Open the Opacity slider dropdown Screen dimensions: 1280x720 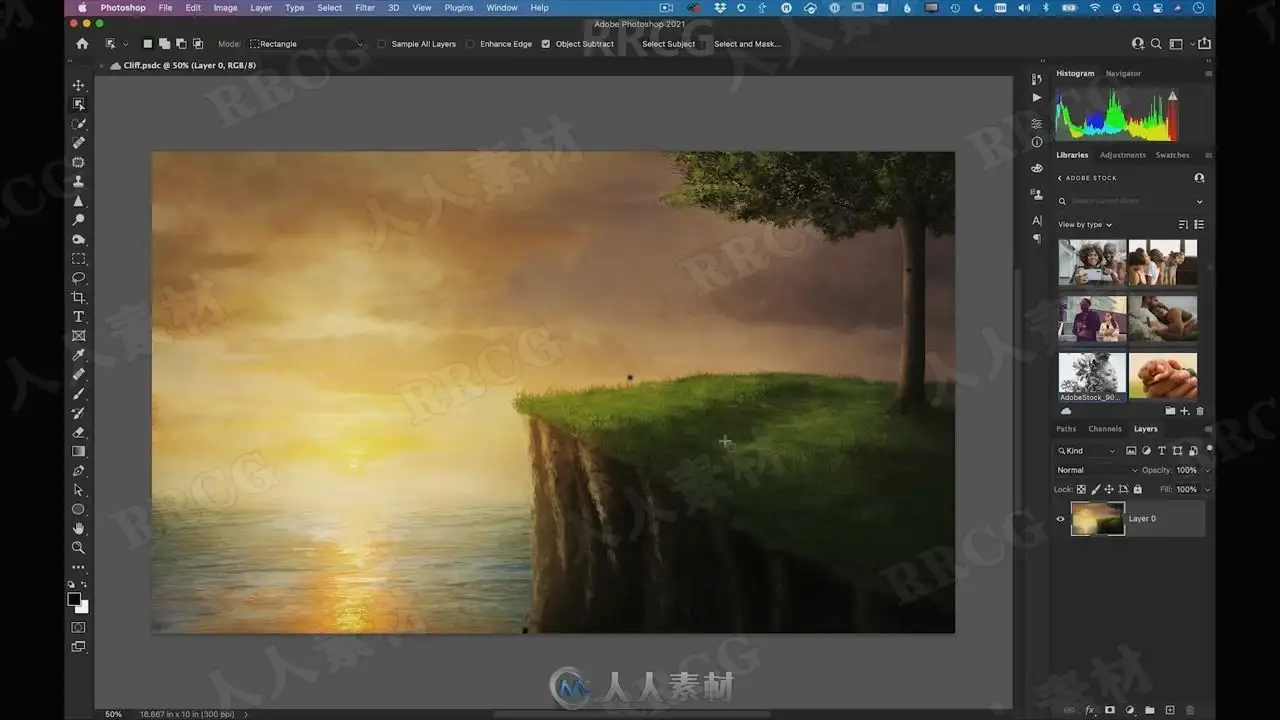click(x=1207, y=470)
